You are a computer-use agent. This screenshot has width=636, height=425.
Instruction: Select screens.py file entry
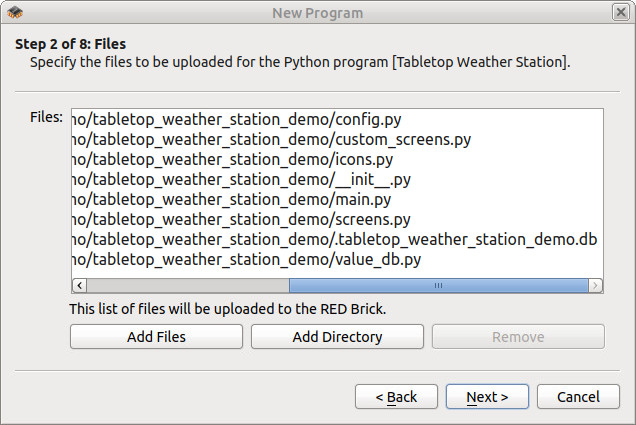pyautogui.click(x=337, y=219)
